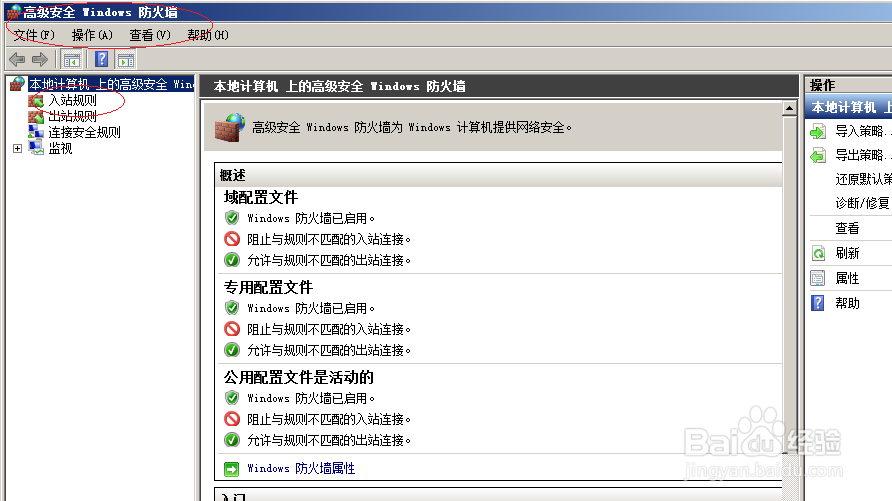Viewport: 892px width, 501px height.
Task: Click the blue Help toolbar icon
Action: tap(101, 59)
